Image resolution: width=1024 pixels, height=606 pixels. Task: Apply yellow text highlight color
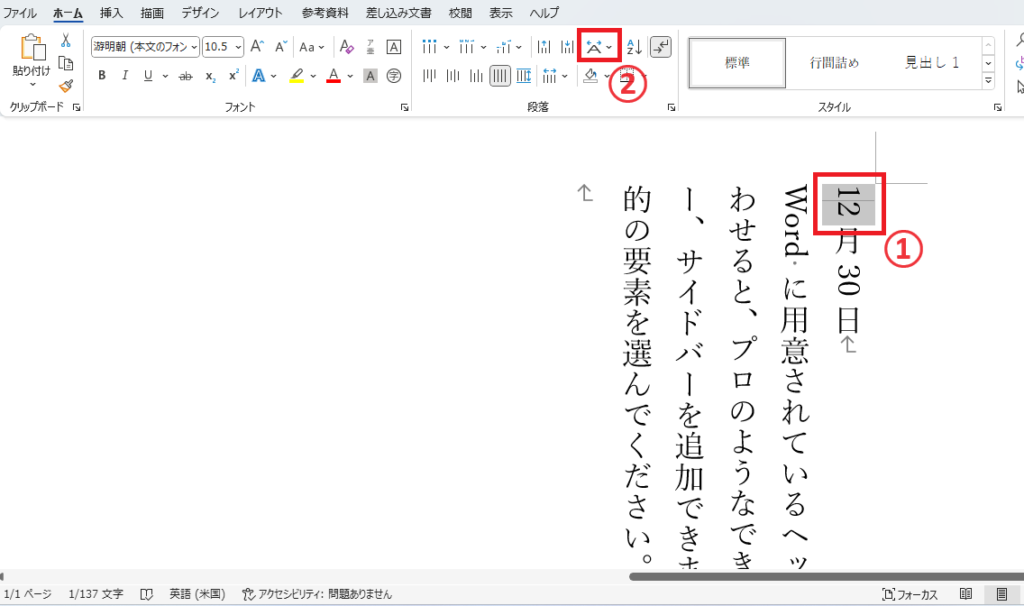(x=297, y=76)
